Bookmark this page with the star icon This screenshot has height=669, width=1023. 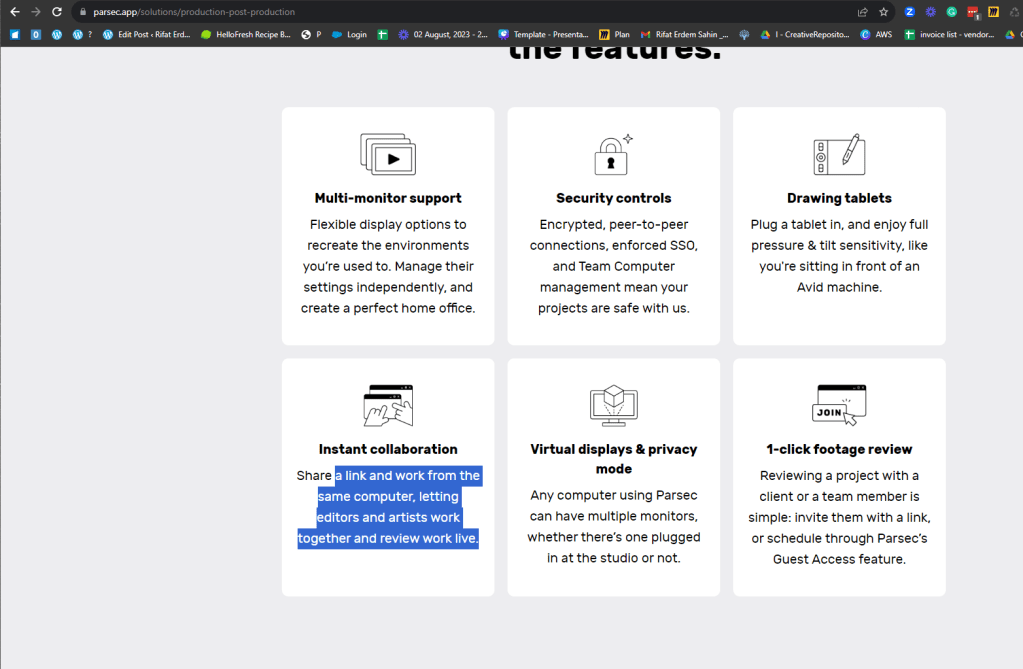[883, 12]
